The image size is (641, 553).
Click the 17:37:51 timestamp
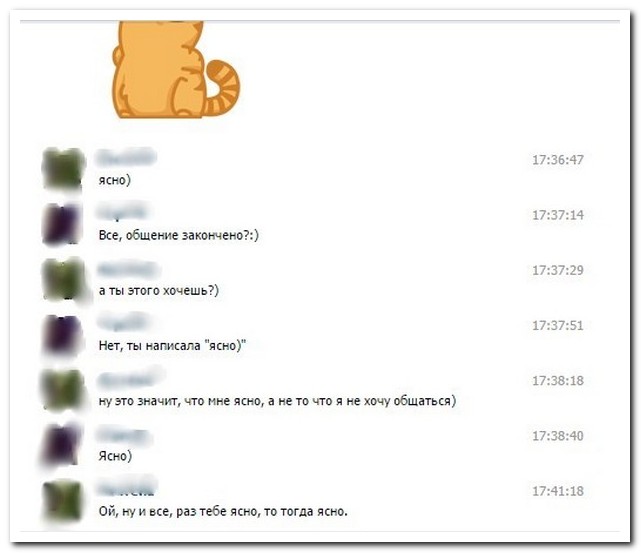[x=558, y=325]
